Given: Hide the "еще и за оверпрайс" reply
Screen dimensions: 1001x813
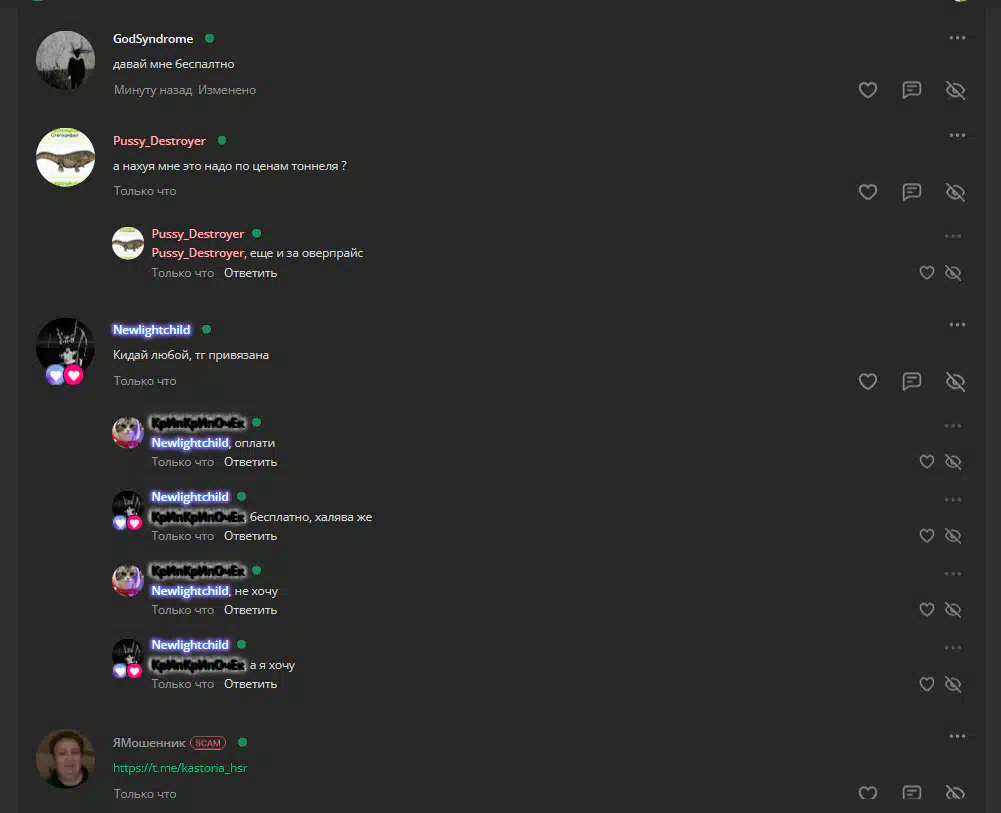Looking at the screenshot, I should tap(953, 273).
